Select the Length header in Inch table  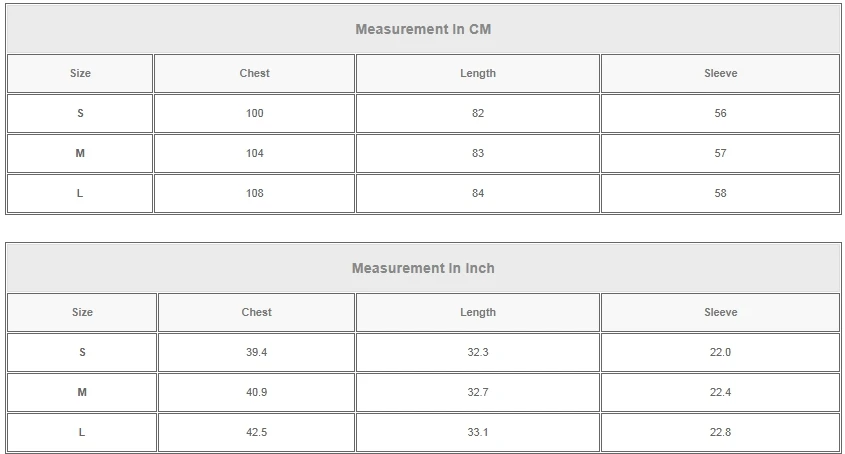[x=478, y=313]
